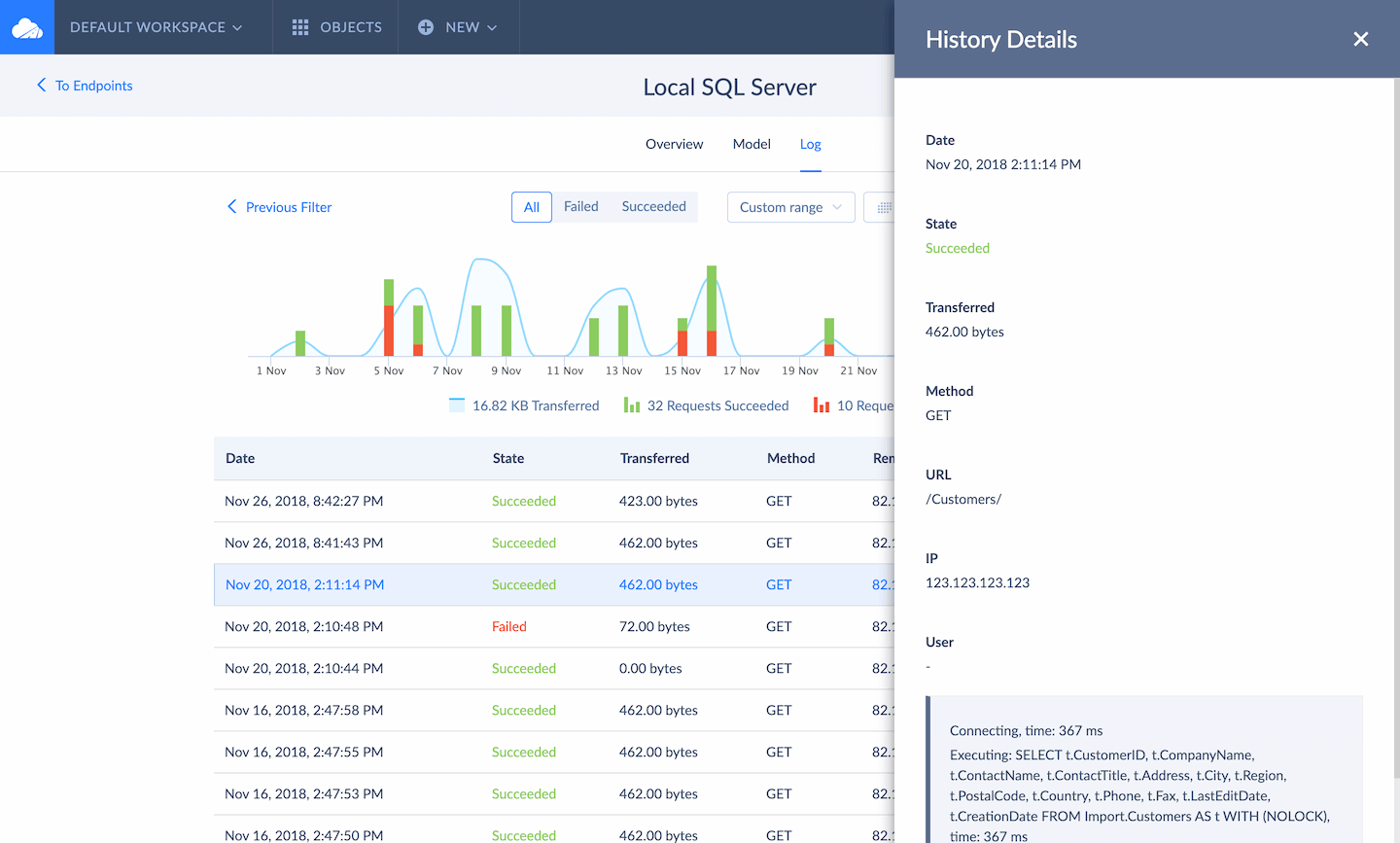Click the green Requests Succeeded legend icon
The width and height of the screenshot is (1400, 843).
[632, 405]
